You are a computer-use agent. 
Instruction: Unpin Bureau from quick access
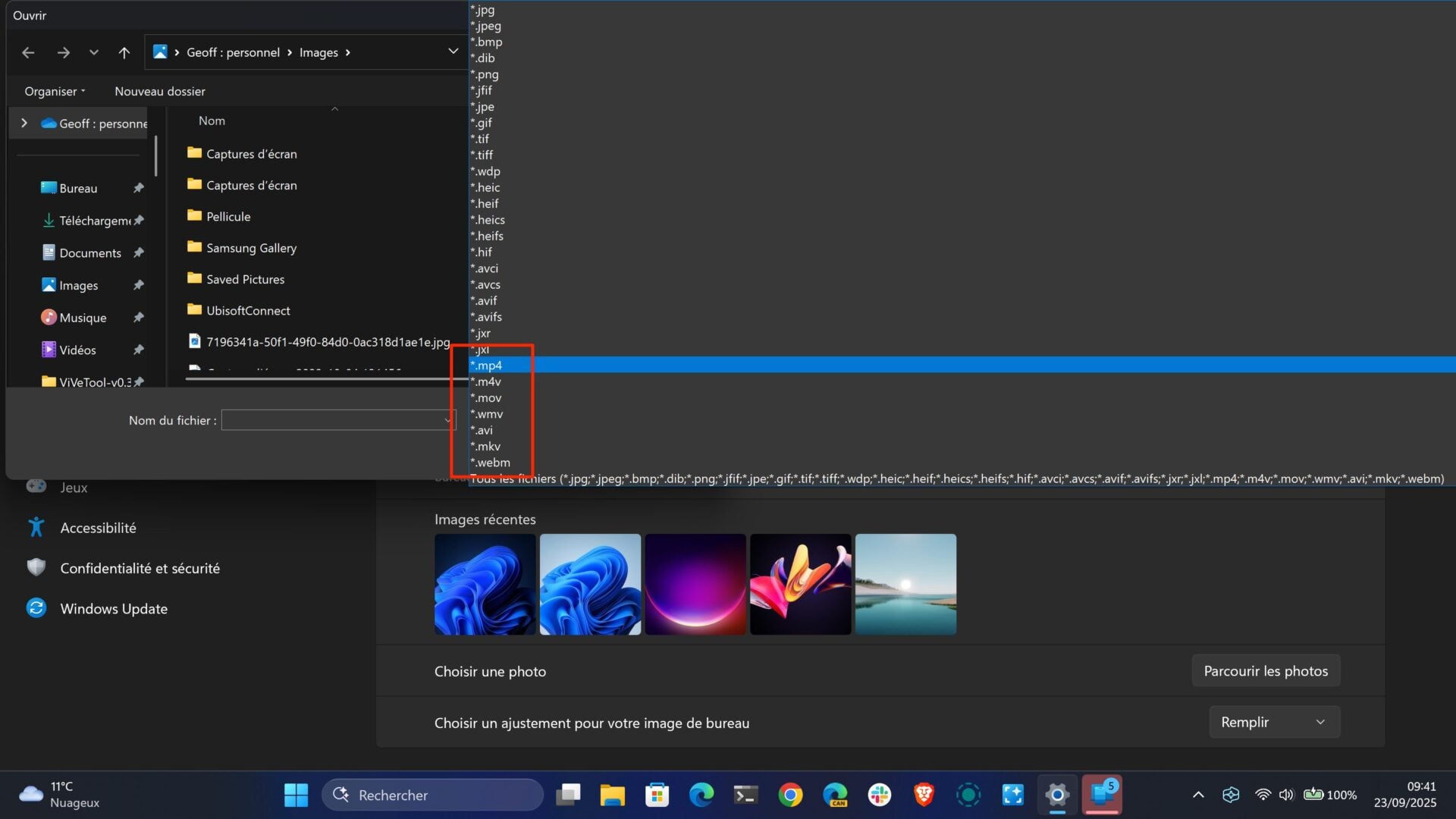coord(139,188)
